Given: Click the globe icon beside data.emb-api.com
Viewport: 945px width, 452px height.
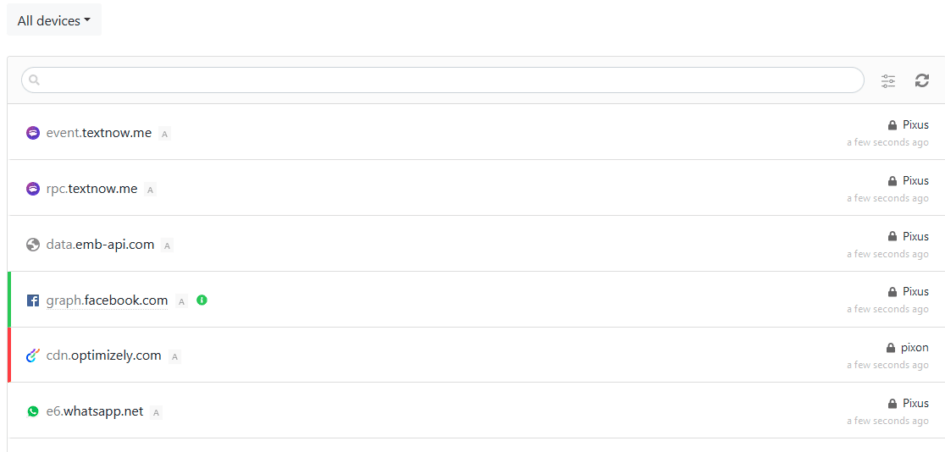Looking at the screenshot, I should (x=33, y=245).
